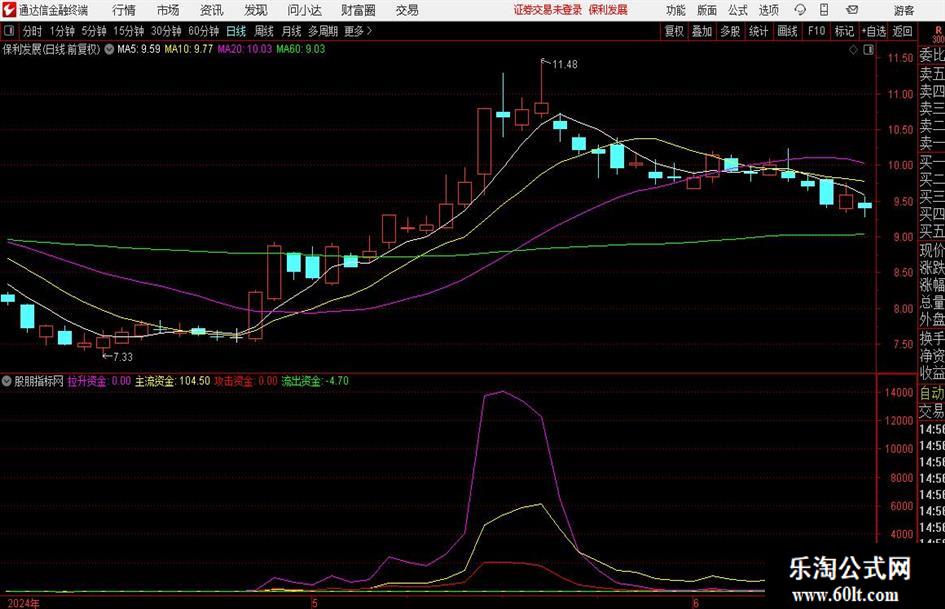This screenshot has height=609, width=945.
Task: Open the 多周期 view
Action: [x=323, y=31]
